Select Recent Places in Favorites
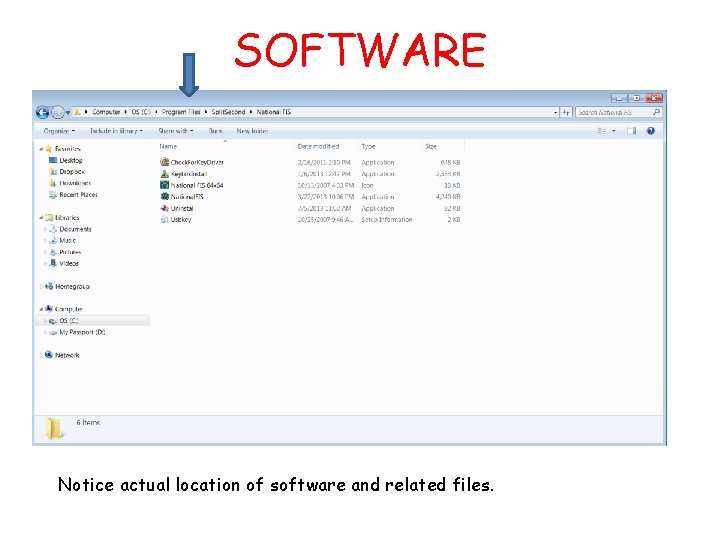Image resolution: width=720 pixels, height=540 pixels. point(79,195)
